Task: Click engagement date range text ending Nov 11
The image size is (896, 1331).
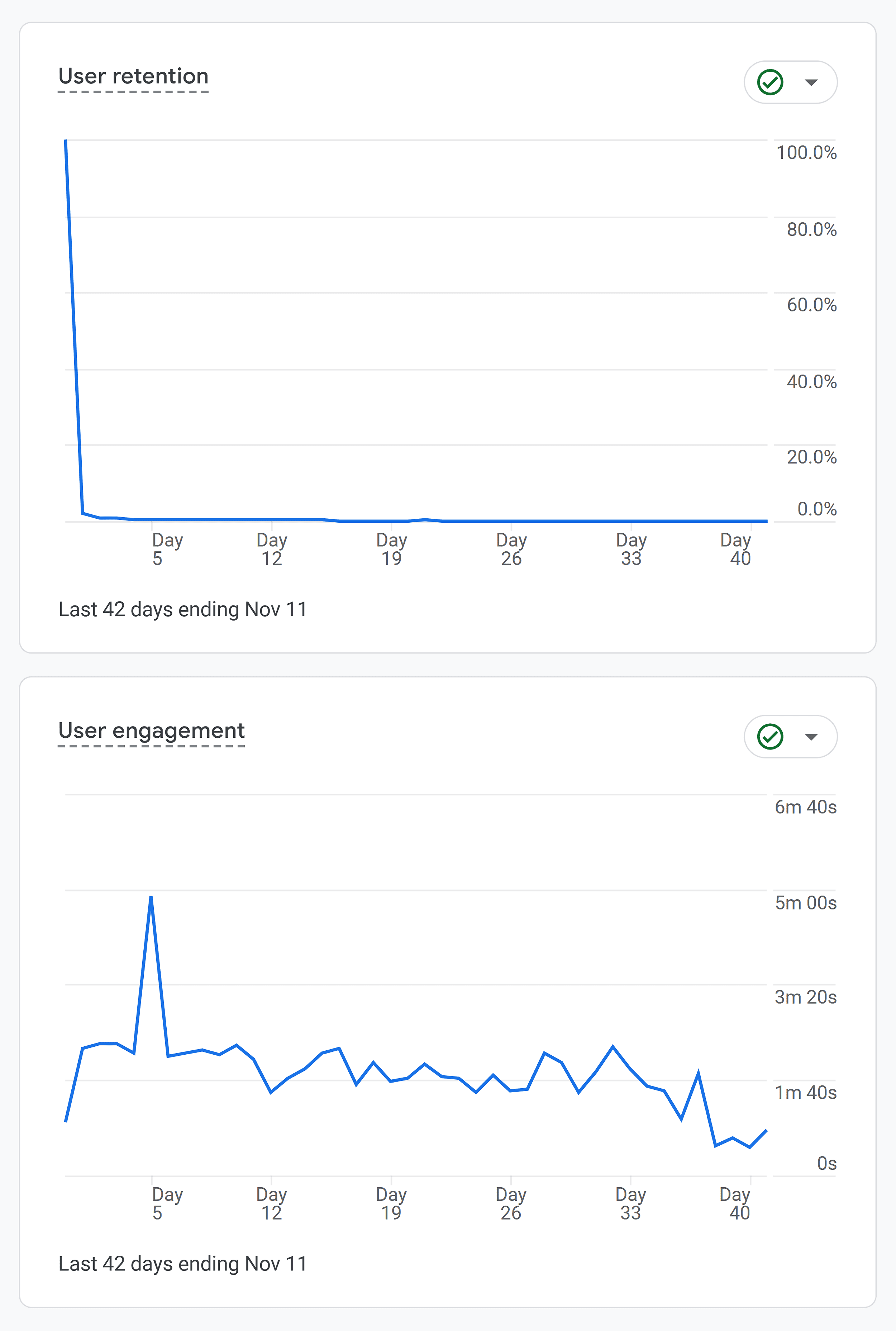Action: (183, 1264)
